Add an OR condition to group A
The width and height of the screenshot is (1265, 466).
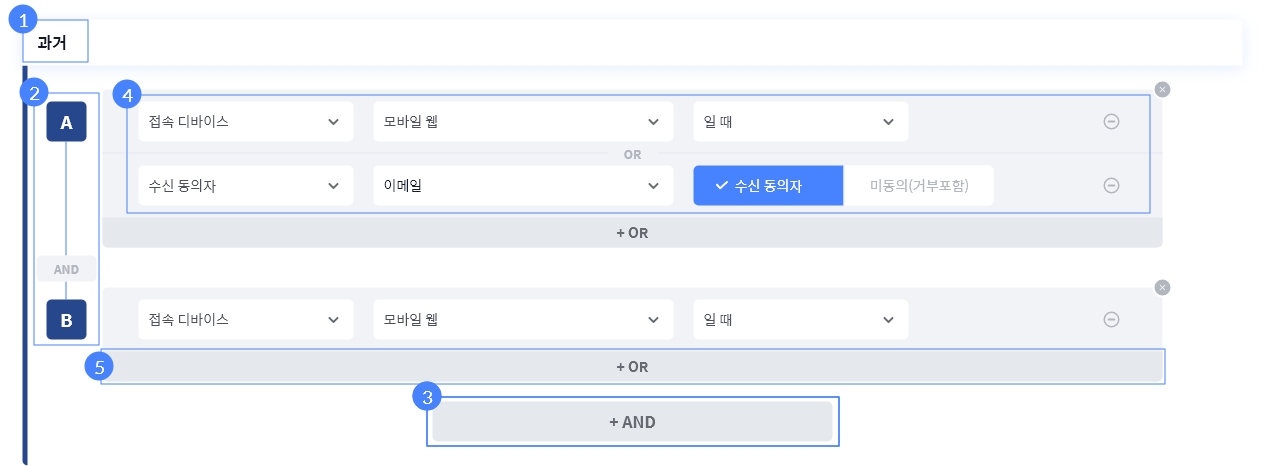[x=632, y=232]
